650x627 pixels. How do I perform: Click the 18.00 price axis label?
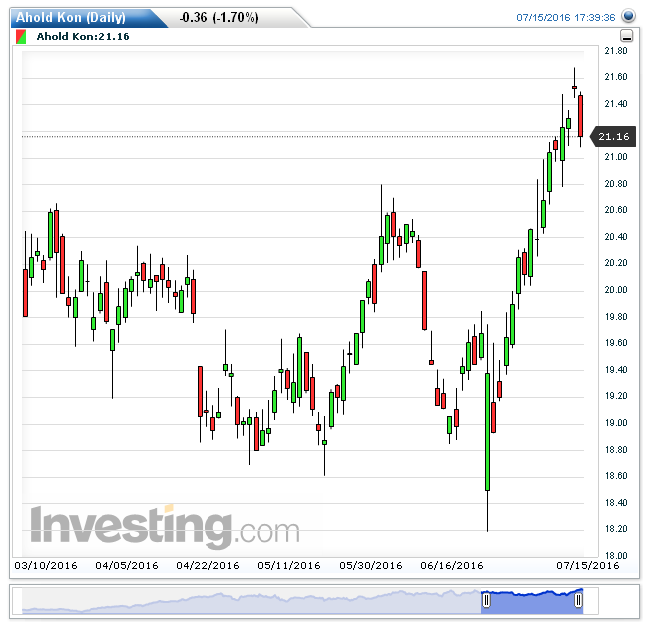tap(616, 556)
